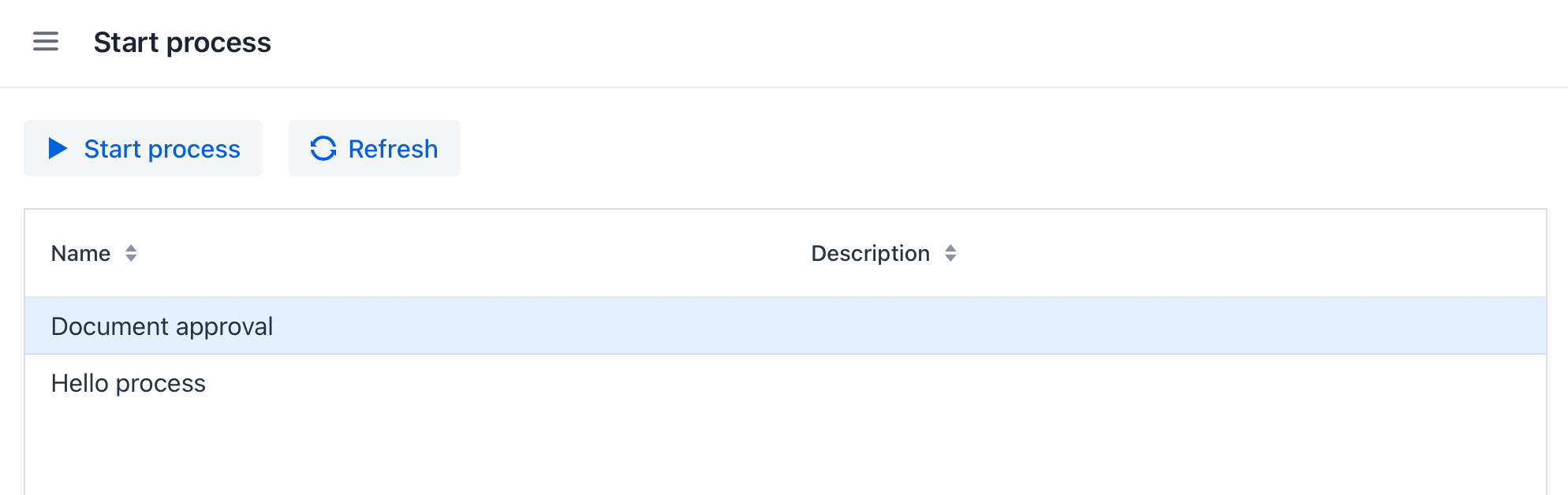Screen dimensions: 1568x495
Task: Click the empty header area right of Description
Action: click(1262, 253)
